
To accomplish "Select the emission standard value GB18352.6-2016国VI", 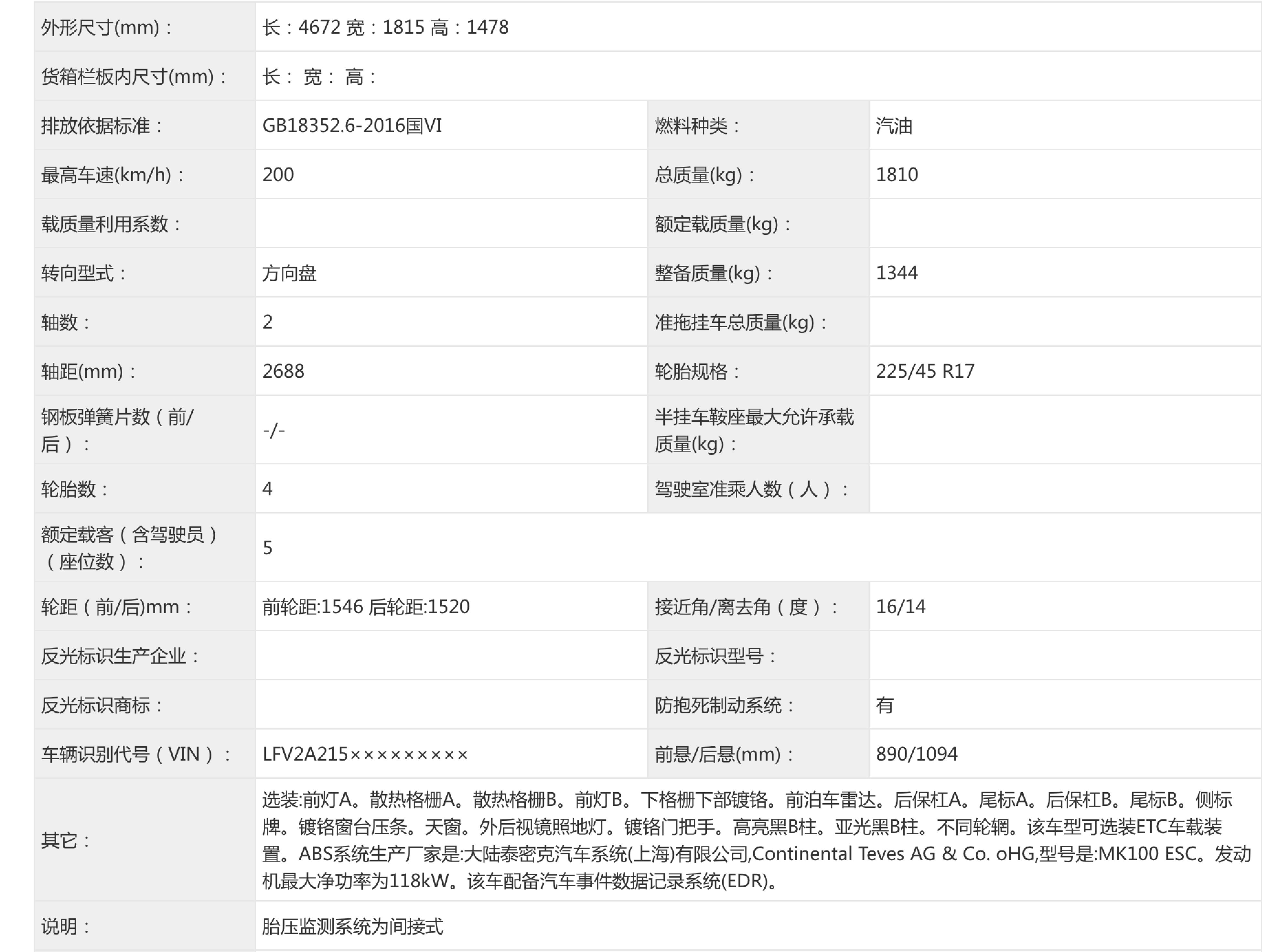I will [x=352, y=125].
